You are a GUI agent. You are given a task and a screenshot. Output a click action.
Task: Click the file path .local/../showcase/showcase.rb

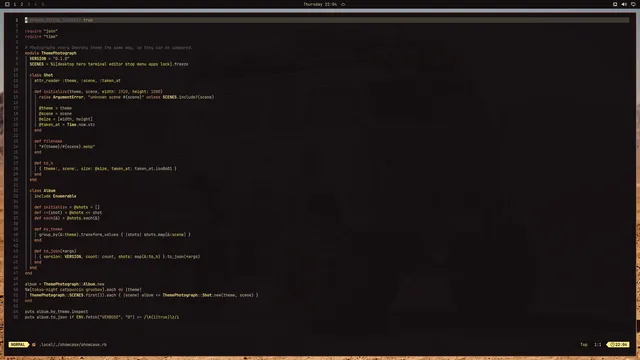73,344
